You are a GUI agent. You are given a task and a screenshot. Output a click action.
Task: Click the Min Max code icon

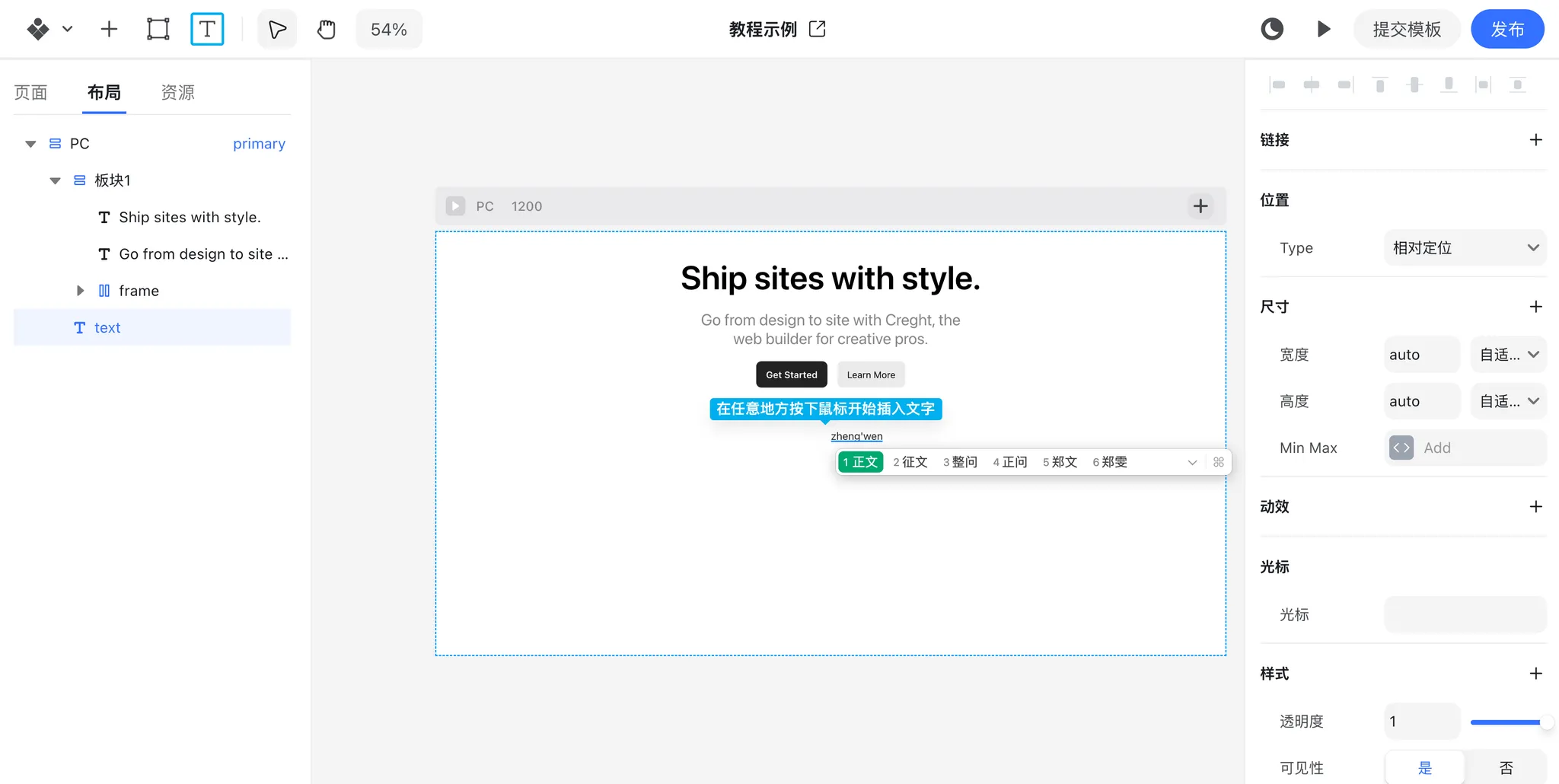1401,448
